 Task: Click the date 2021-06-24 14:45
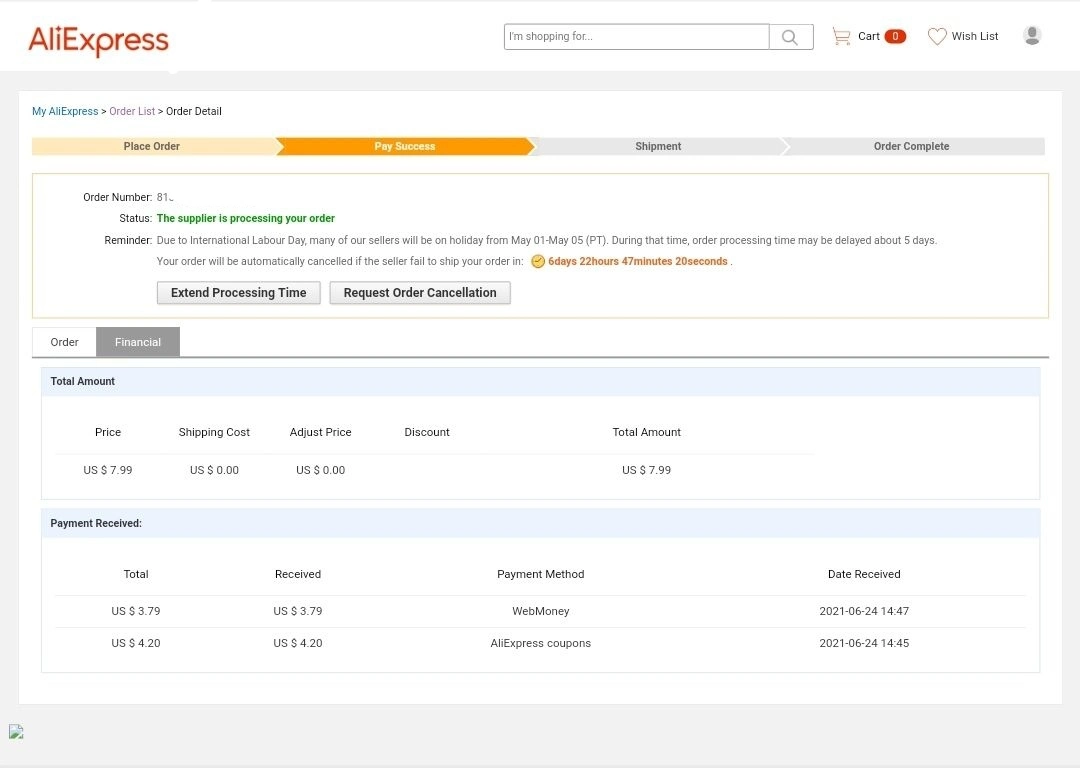[x=864, y=643]
